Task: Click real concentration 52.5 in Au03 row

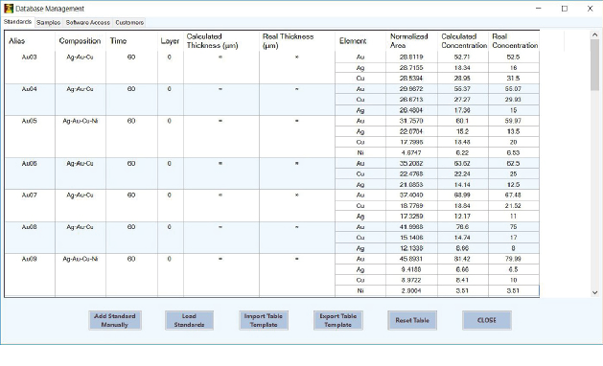Action: 514,57
